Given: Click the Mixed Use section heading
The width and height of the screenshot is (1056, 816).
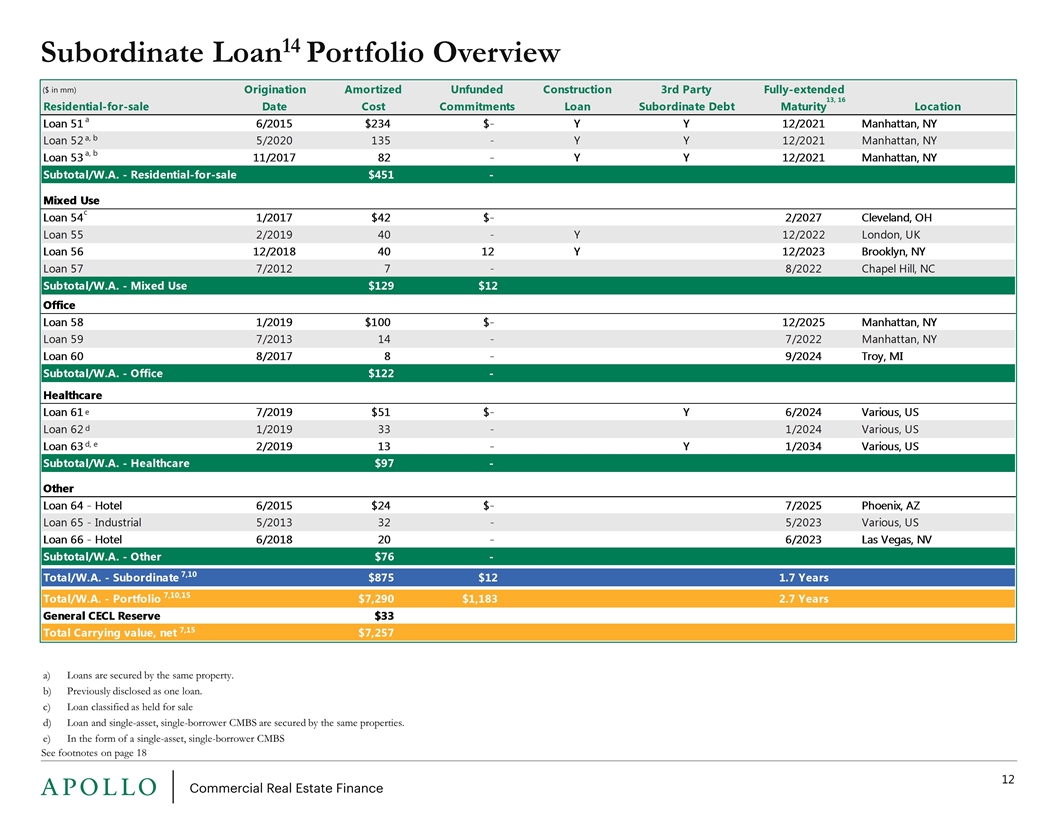Looking at the screenshot, I should click(71, 200).
